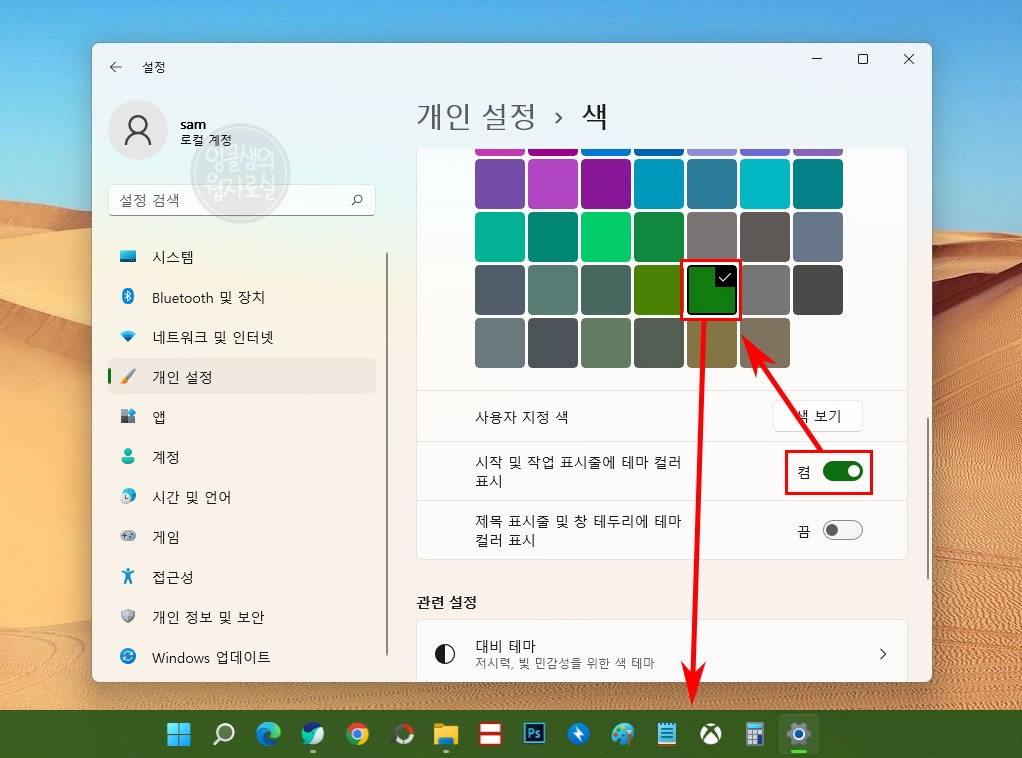Enable 제목 표시줄 및 창 테두리 테마 컬러 toggle

(x=843, y=531)
